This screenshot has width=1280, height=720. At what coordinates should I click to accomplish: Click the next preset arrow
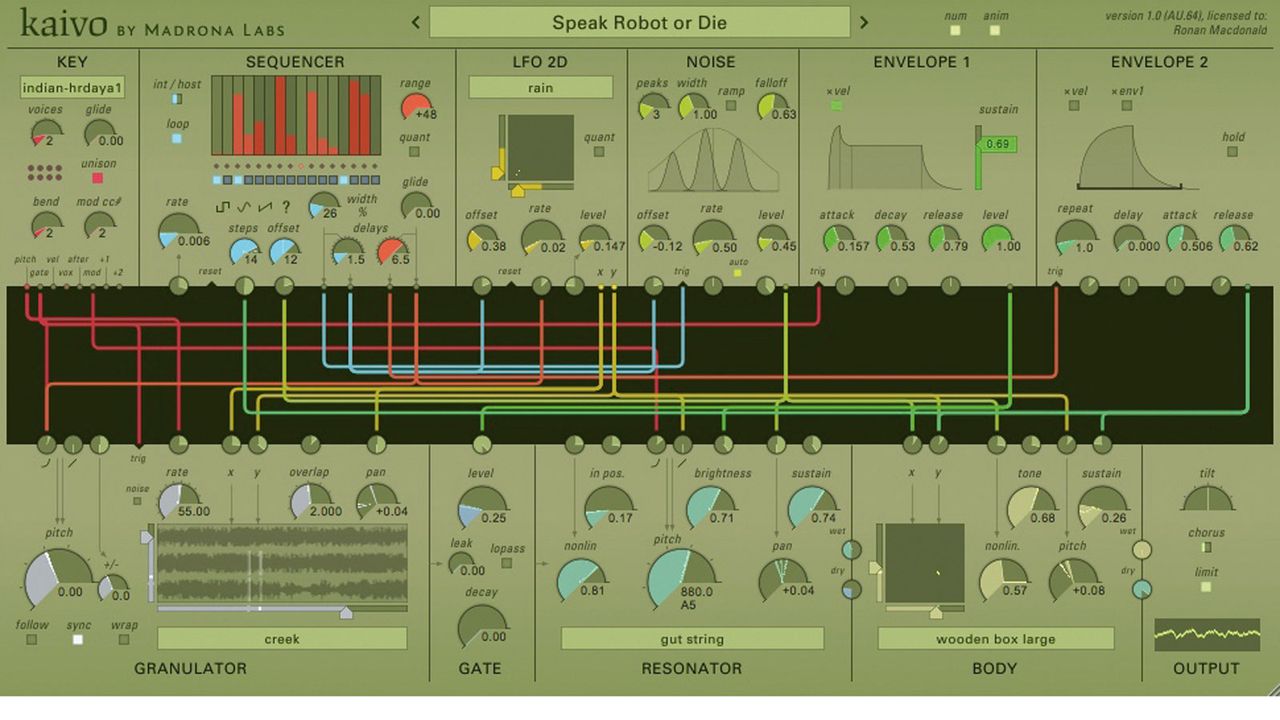coord(865,22)
